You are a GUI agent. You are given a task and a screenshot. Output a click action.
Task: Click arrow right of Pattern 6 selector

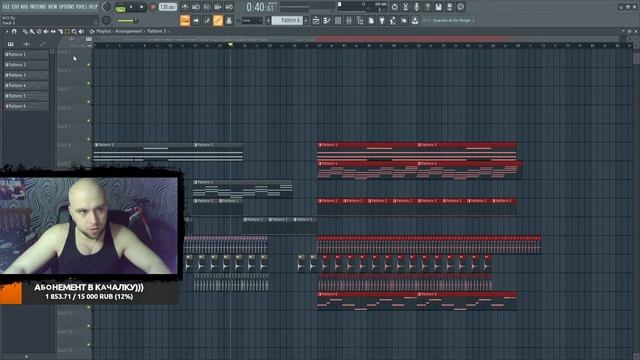click(306, 20)
